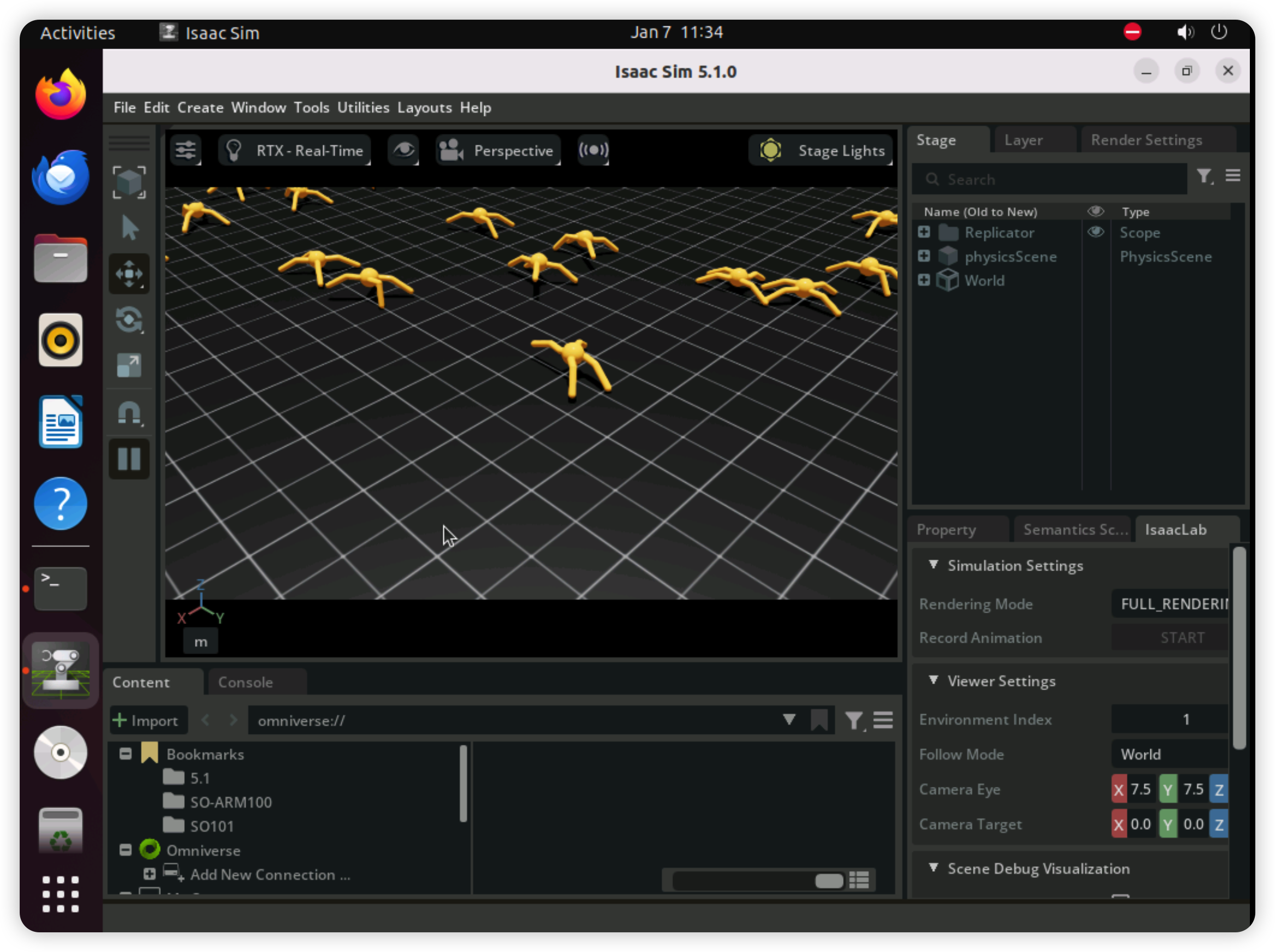Image resolution: width=1275 pixels, height=952 pixels.
Task: Collapse the Simulation Settings section
Action: click(x=933, y=565)
